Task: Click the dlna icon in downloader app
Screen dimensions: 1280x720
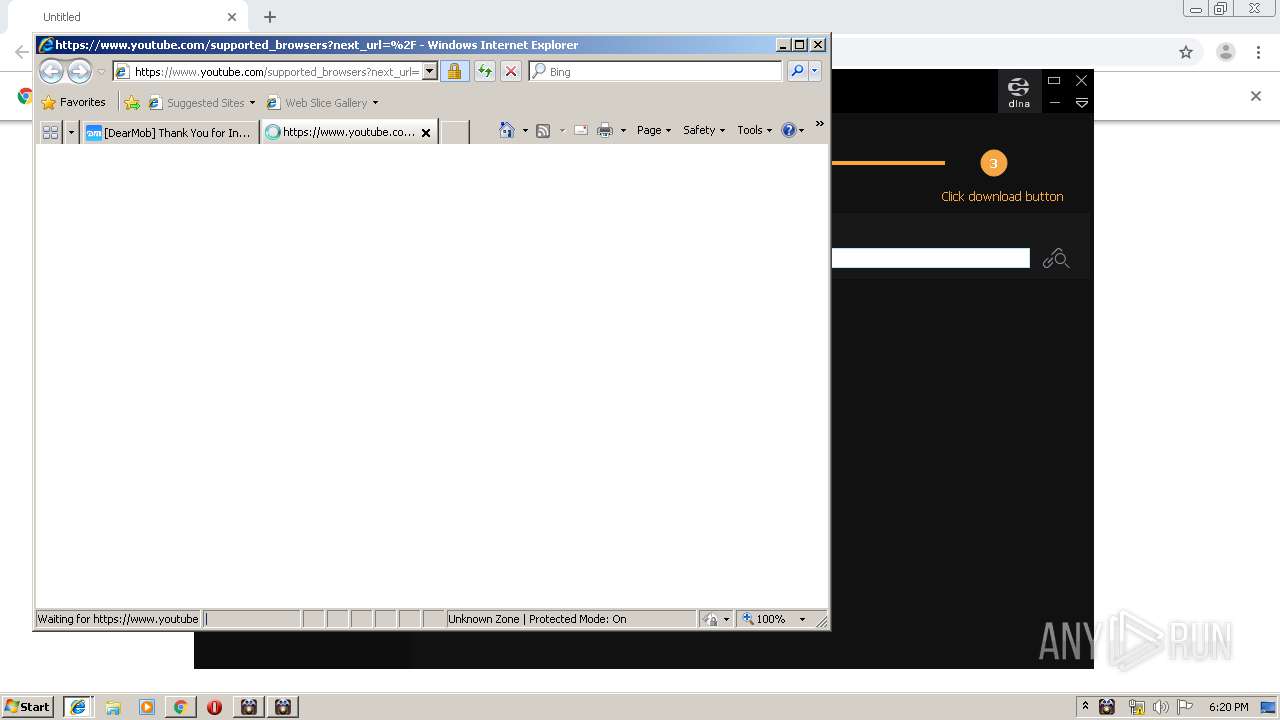Action: [1019, 91]
